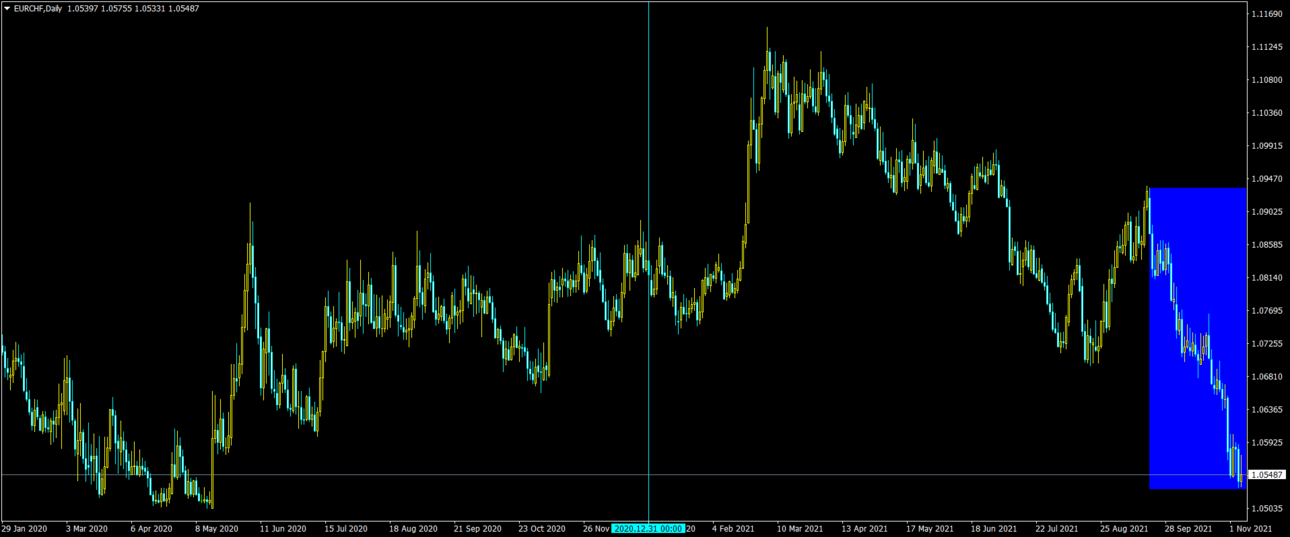
Task: Click the 1.06810 price axis label
Action: tap(1266, 377)
